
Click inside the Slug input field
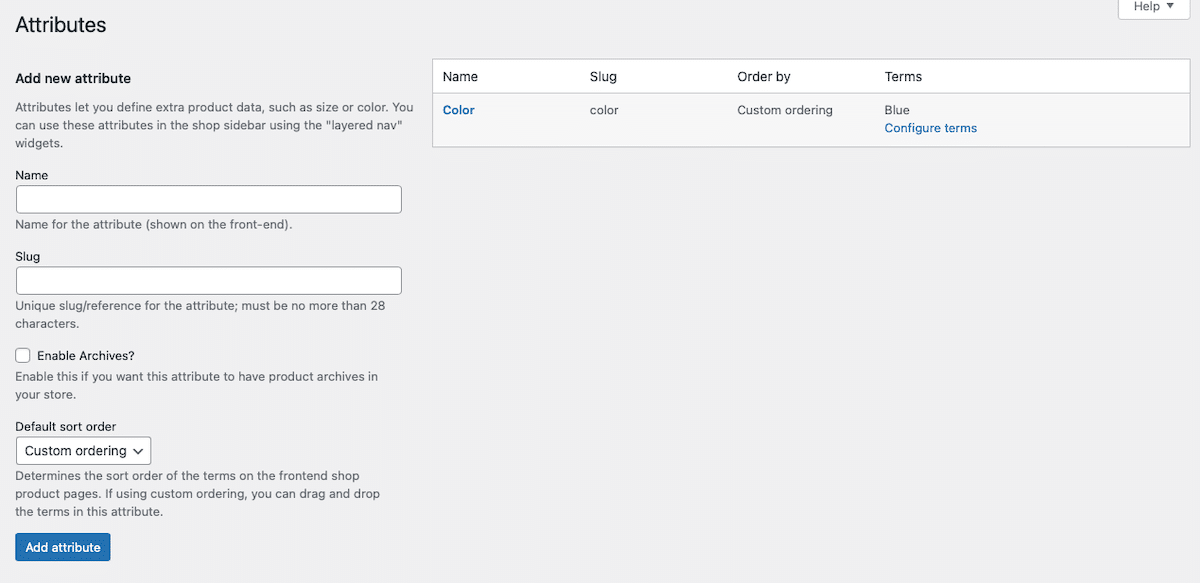(208, 280)
